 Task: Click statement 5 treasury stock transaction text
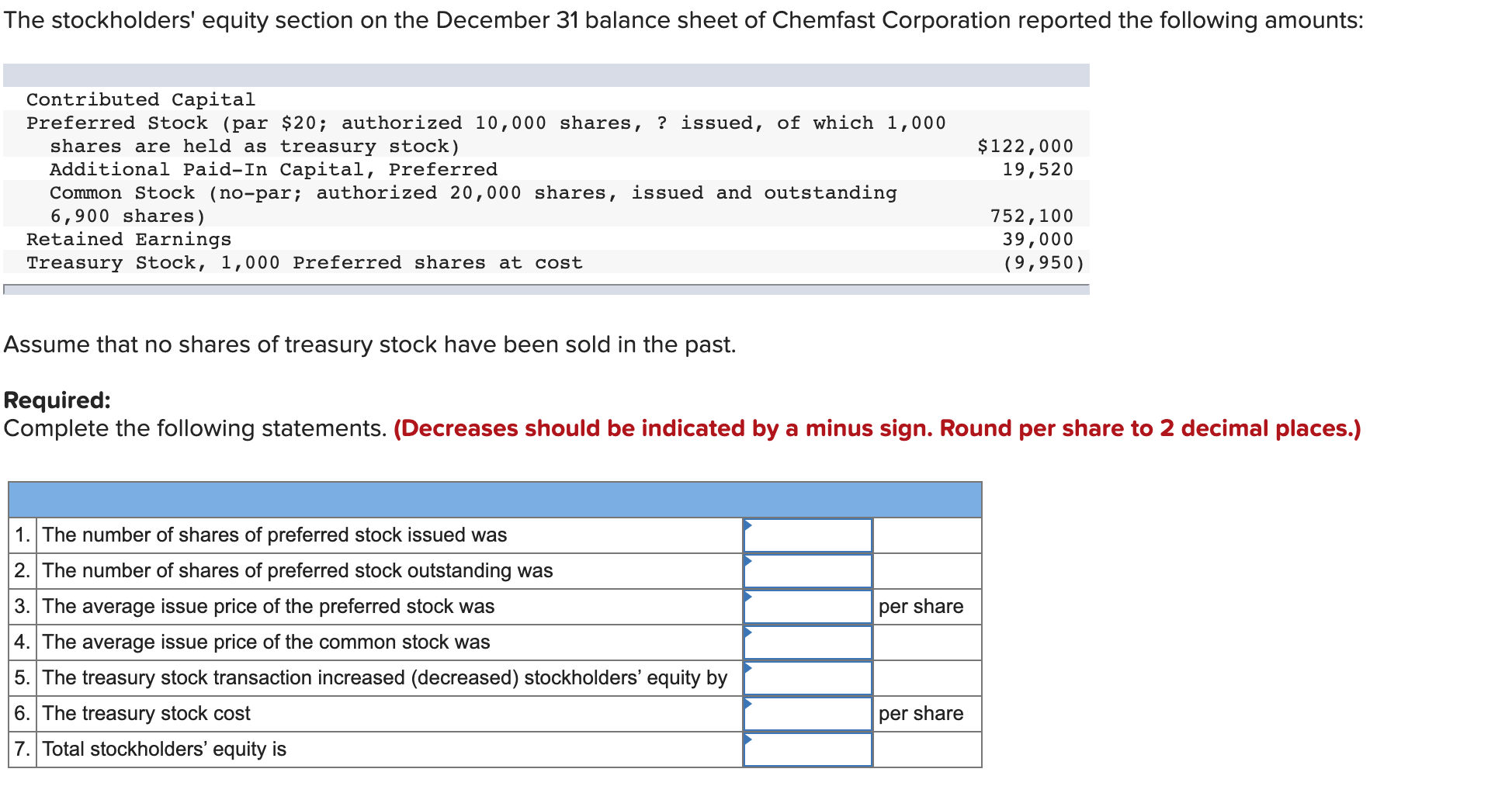coord(385,678)
